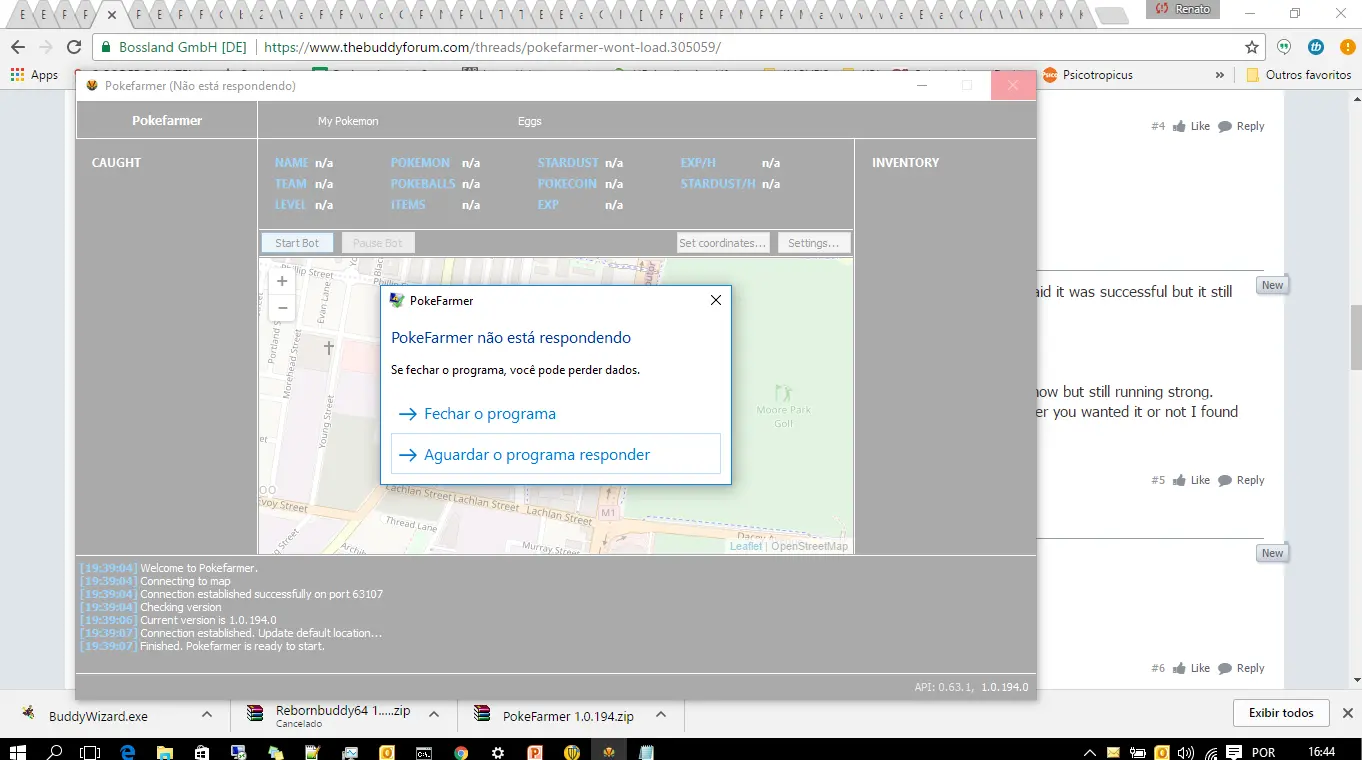Open PowerPoint from taskbar
Image resolution: width=1362 pixels, height=760 pixels.
pyautogui.click(x=535, y=751)
